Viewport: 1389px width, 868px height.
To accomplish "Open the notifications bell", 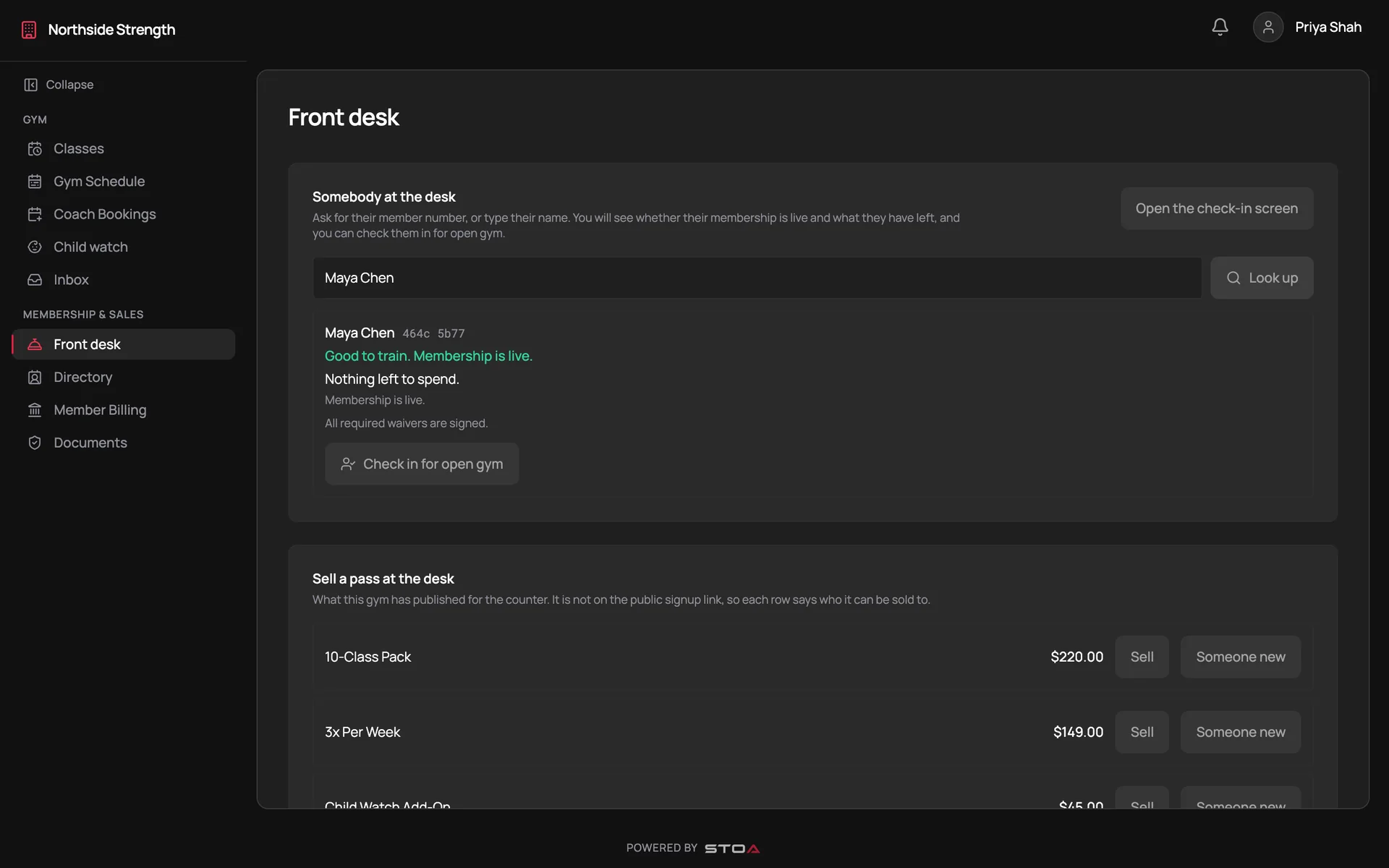I will pyautogui.click(x=1220, y=27).
